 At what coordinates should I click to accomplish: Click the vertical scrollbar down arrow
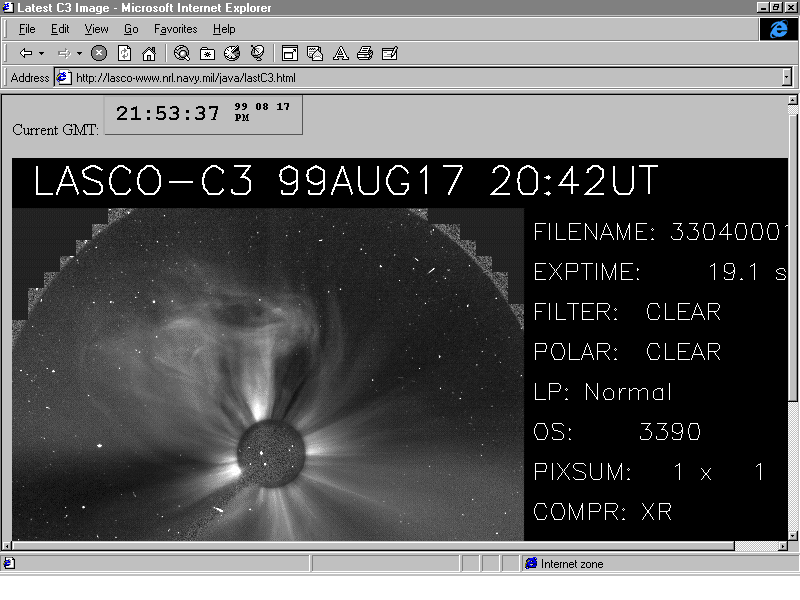pos(793,536)
